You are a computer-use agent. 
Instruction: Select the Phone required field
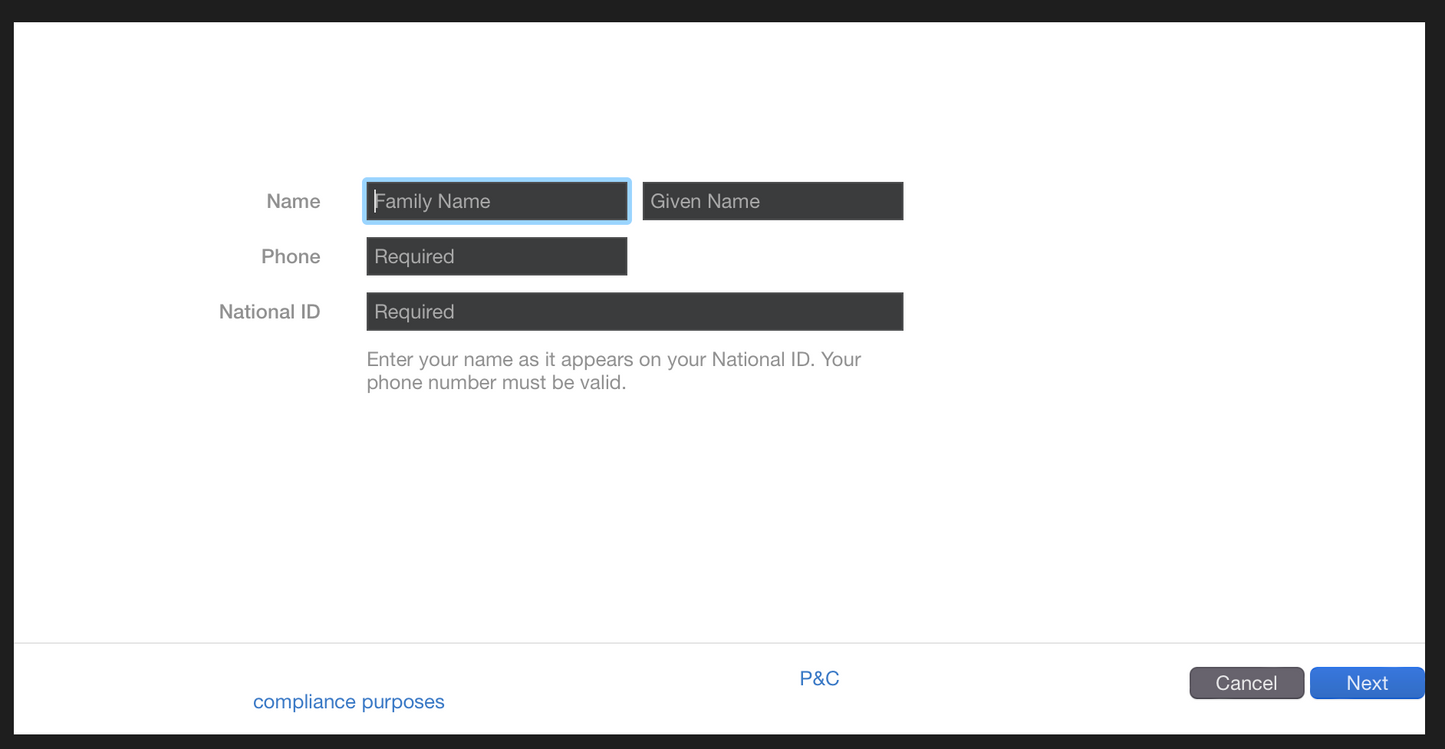(x=497, y=256)
